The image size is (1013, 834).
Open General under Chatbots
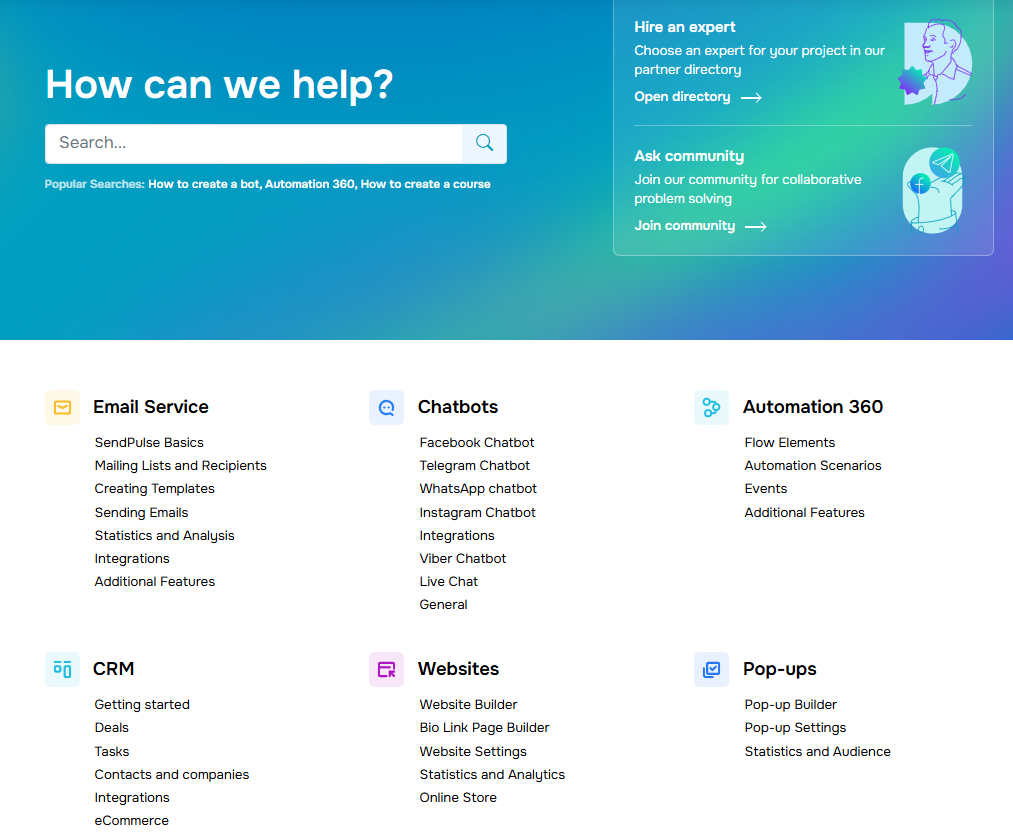(x=443, y=605)
